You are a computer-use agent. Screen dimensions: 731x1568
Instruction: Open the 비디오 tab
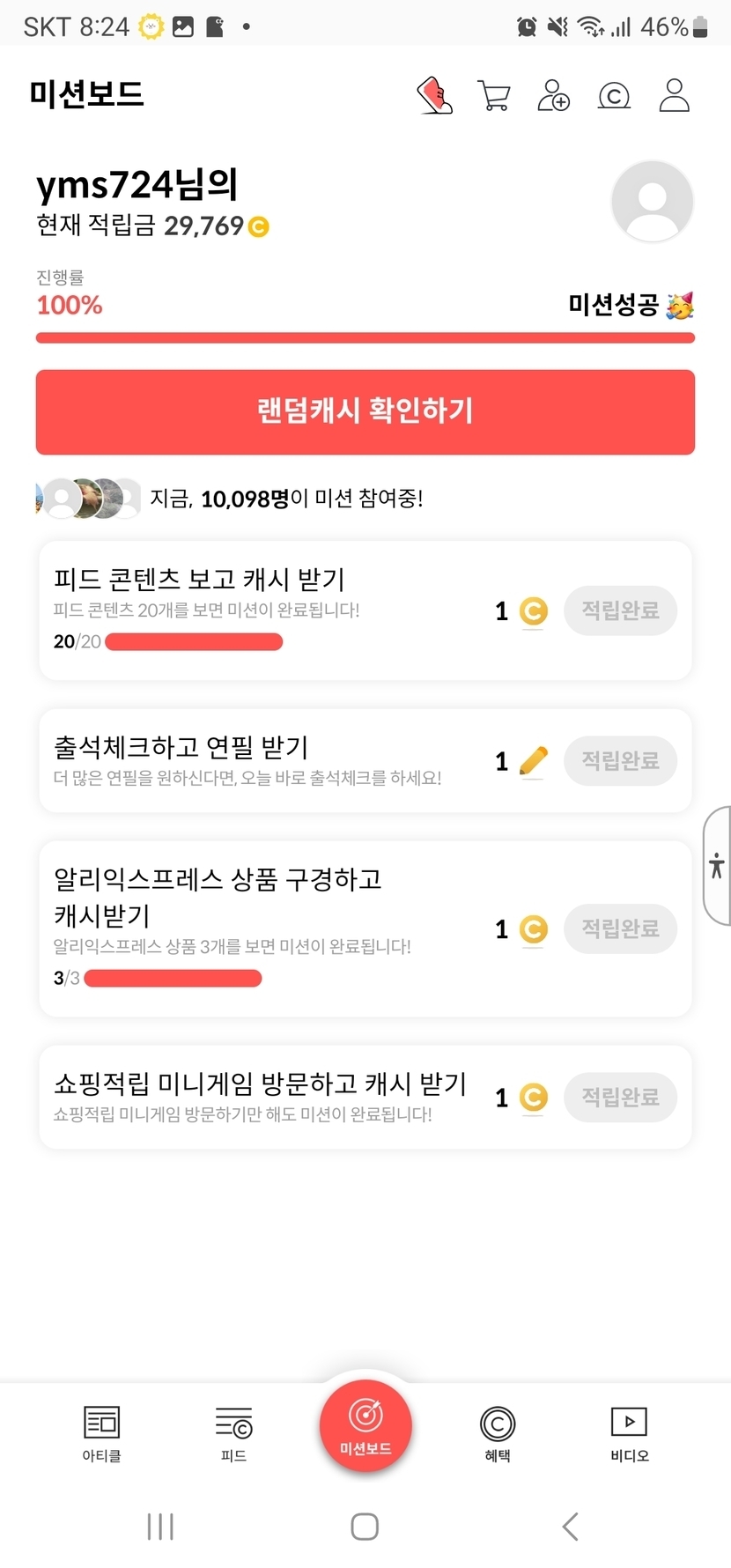[629, 1431]
